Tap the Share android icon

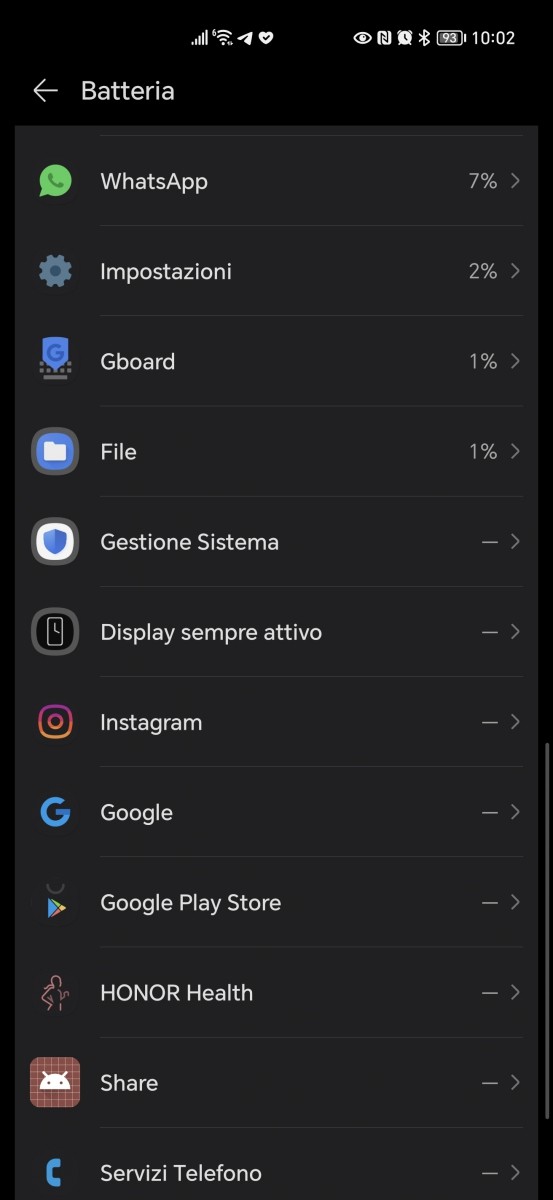pyautogui.click(x=55, y=1082)
